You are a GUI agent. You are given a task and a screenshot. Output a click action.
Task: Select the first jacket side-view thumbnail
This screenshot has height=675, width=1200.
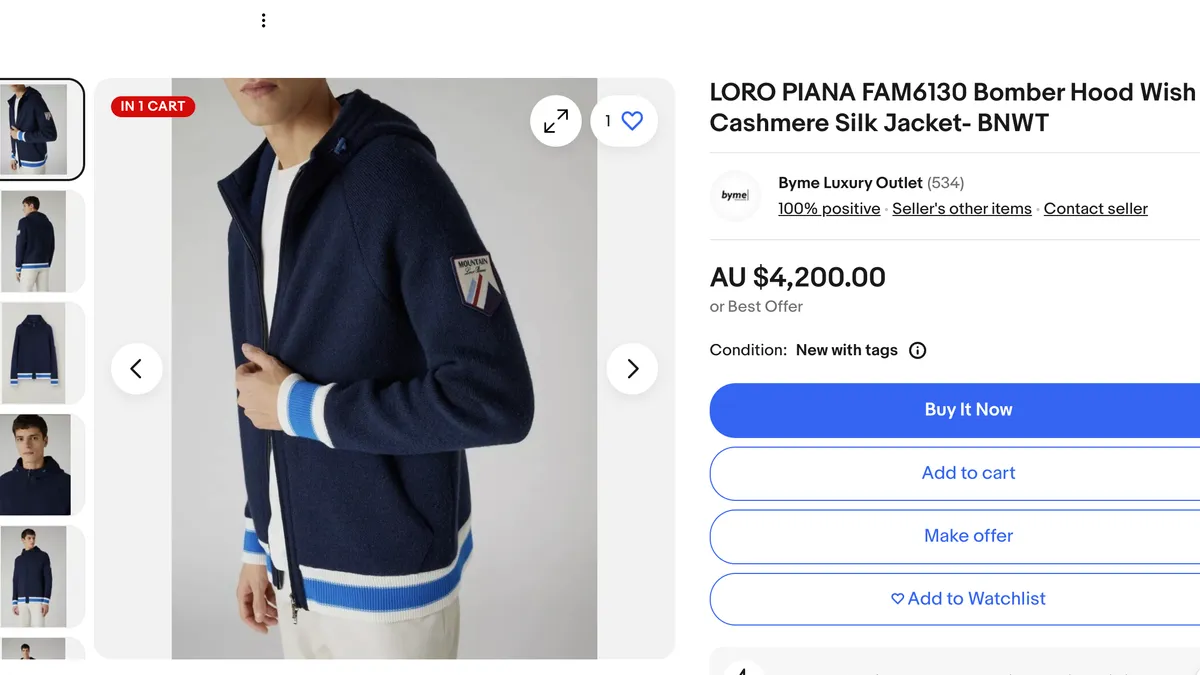(x=40, y=129)
